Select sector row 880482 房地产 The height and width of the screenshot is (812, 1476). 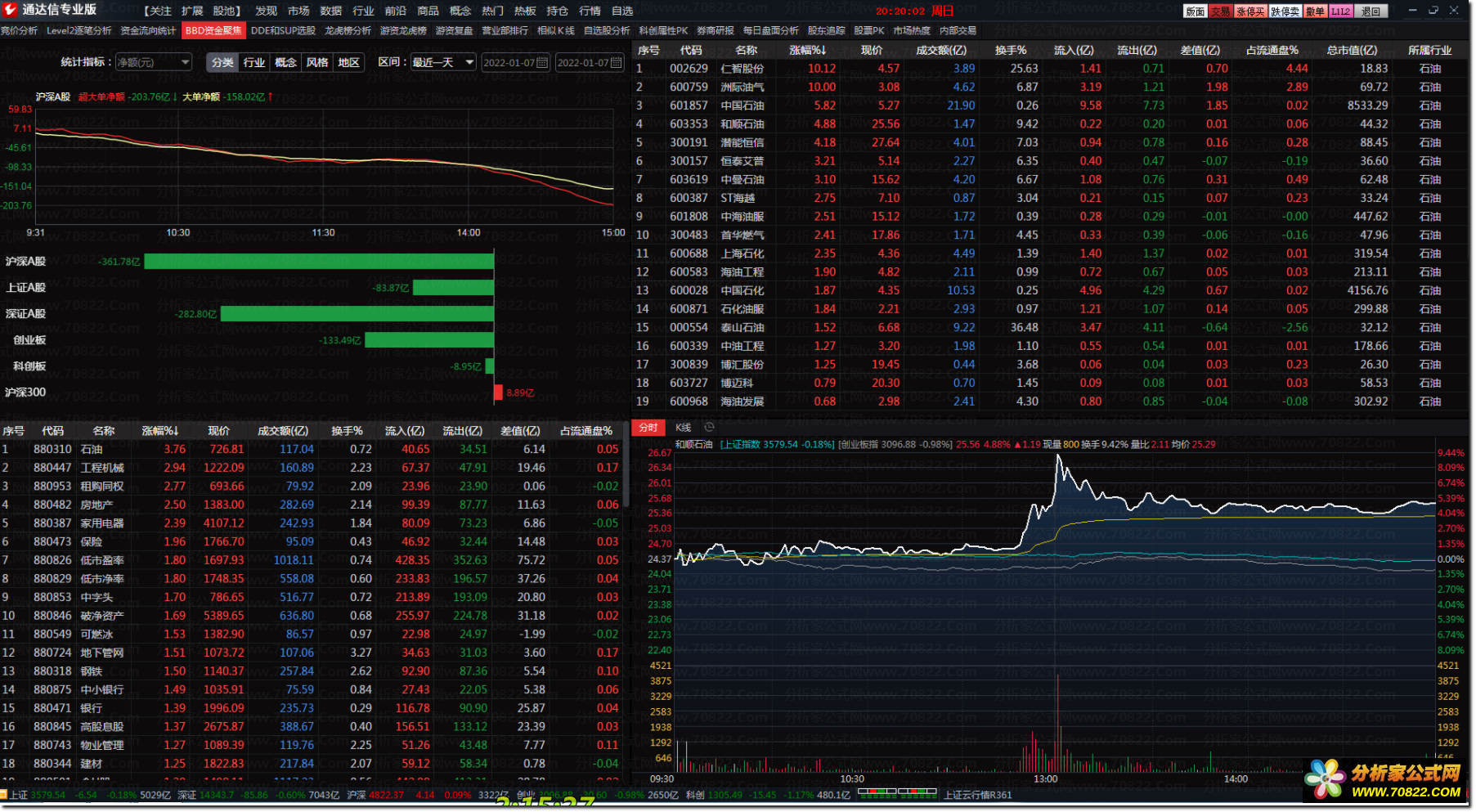coord(311,505)
